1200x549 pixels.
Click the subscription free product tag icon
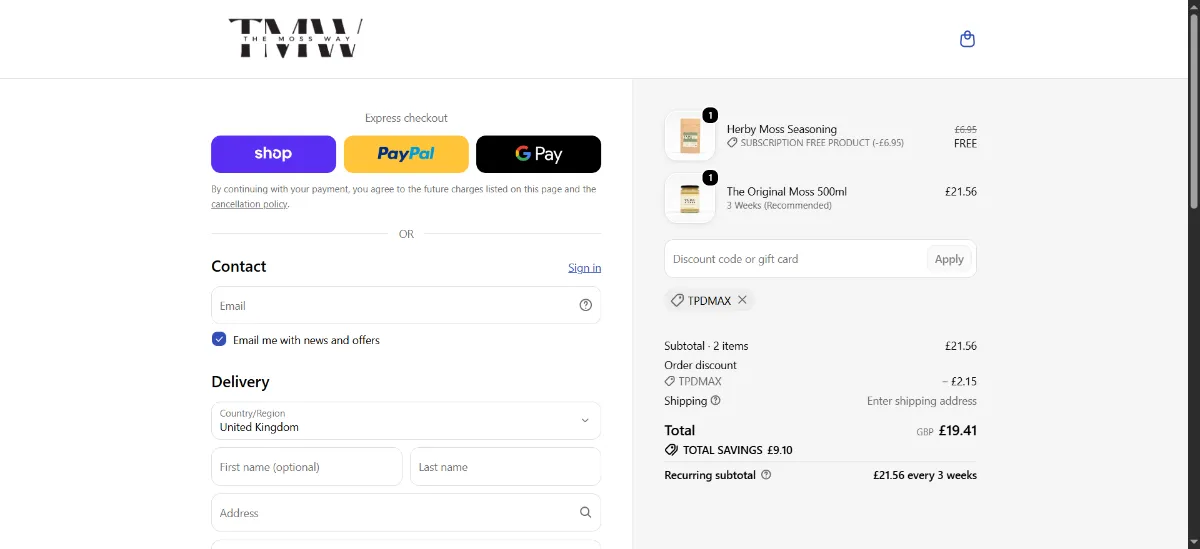pyautogui.click(x=732, y=143)
